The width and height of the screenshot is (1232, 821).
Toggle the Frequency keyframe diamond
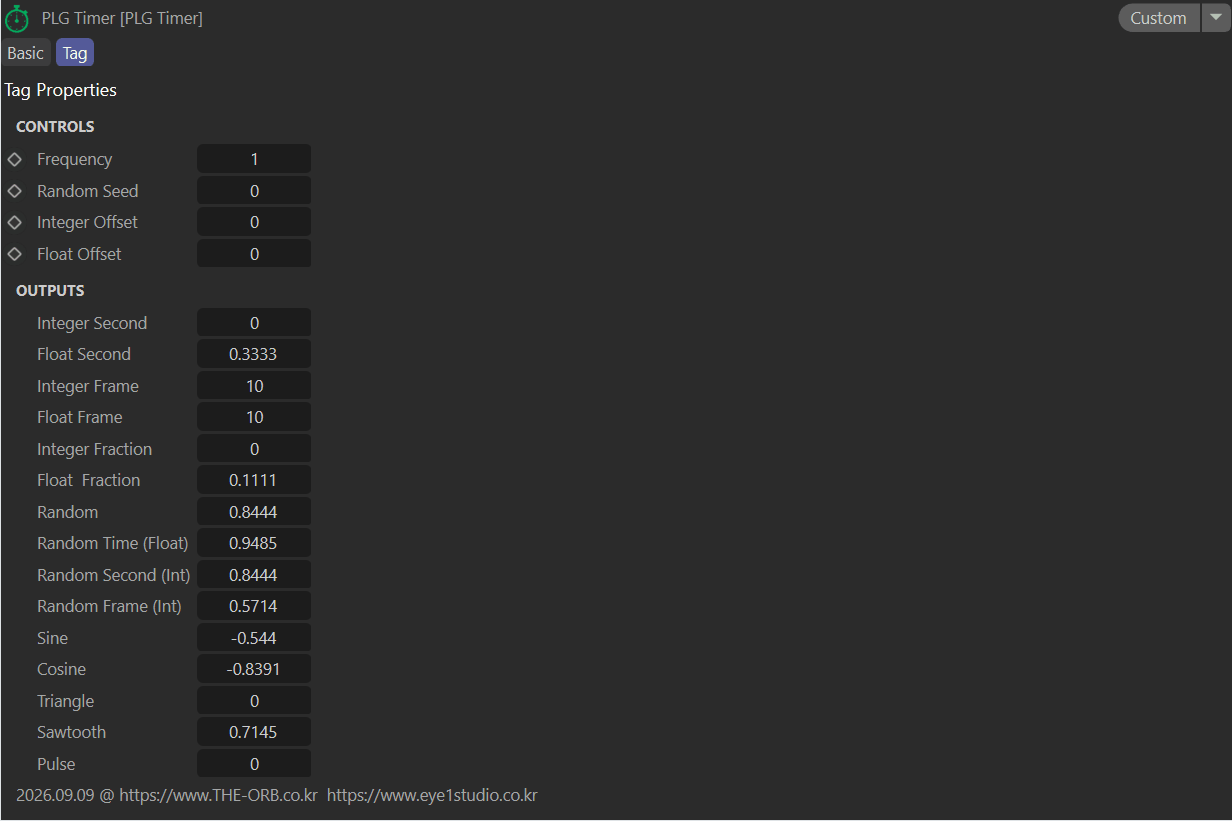pos(14,159)
